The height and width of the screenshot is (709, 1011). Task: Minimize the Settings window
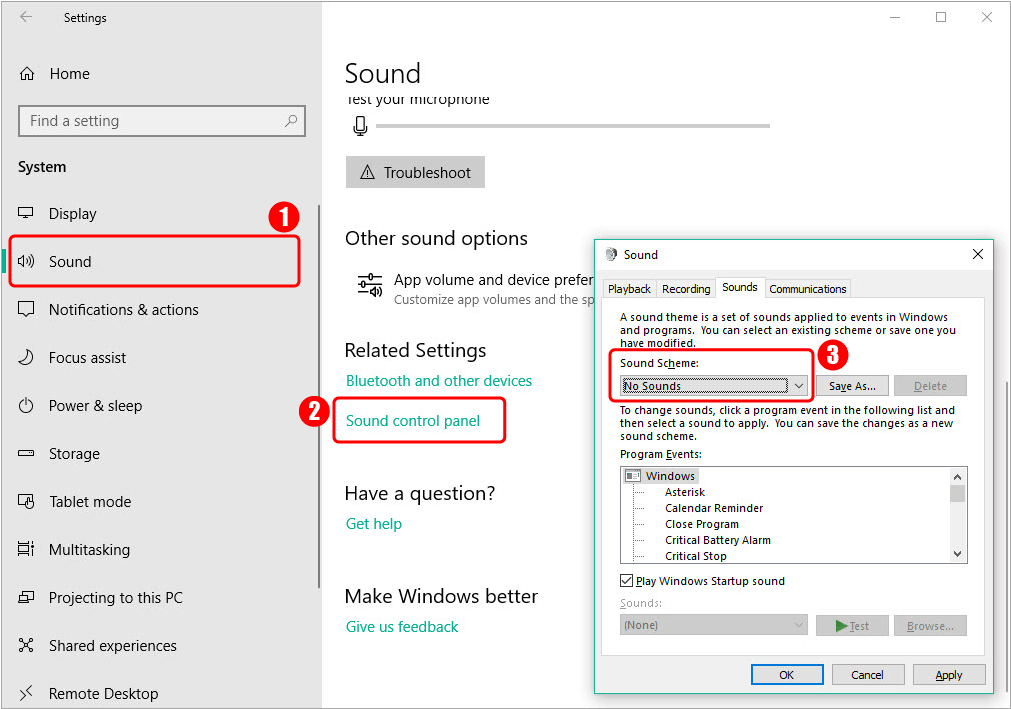tap(894, 17)
